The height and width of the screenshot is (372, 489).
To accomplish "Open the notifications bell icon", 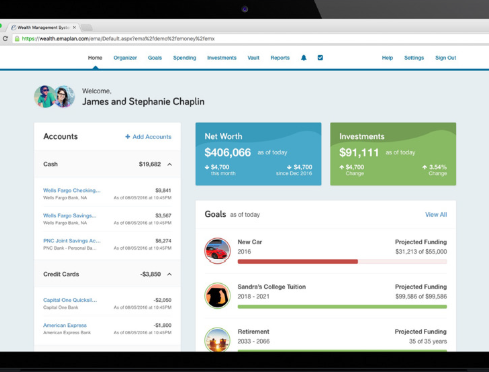I will click(303, 58).
